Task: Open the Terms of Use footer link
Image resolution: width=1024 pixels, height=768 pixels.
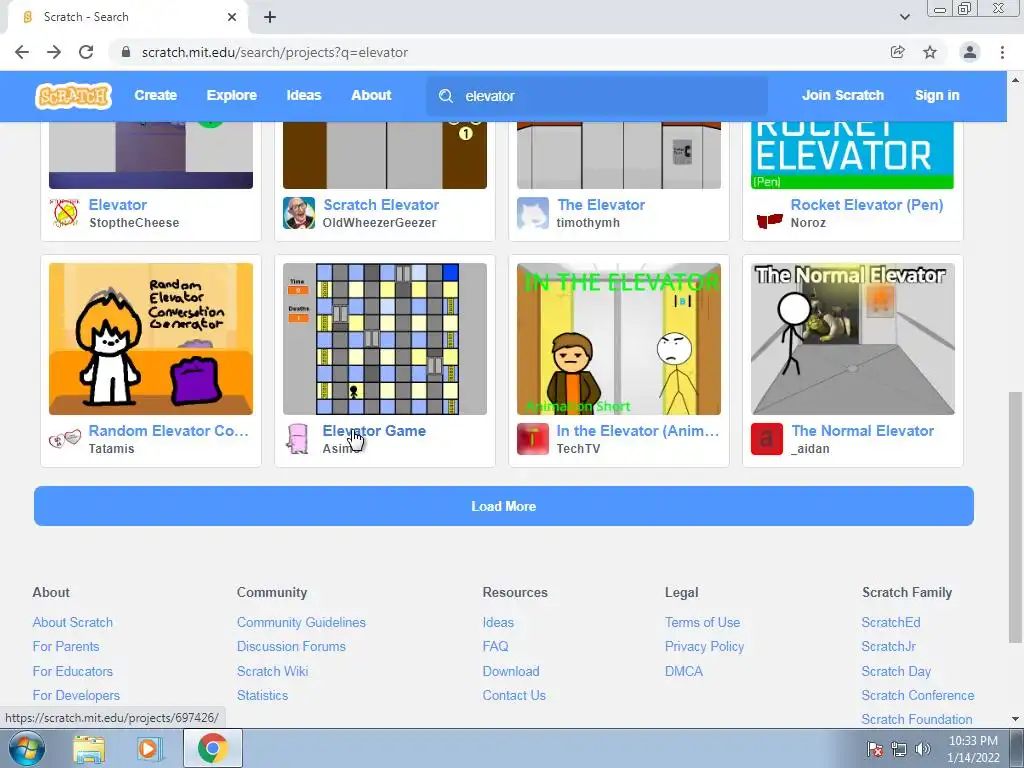Action: (x=703, y=622)
